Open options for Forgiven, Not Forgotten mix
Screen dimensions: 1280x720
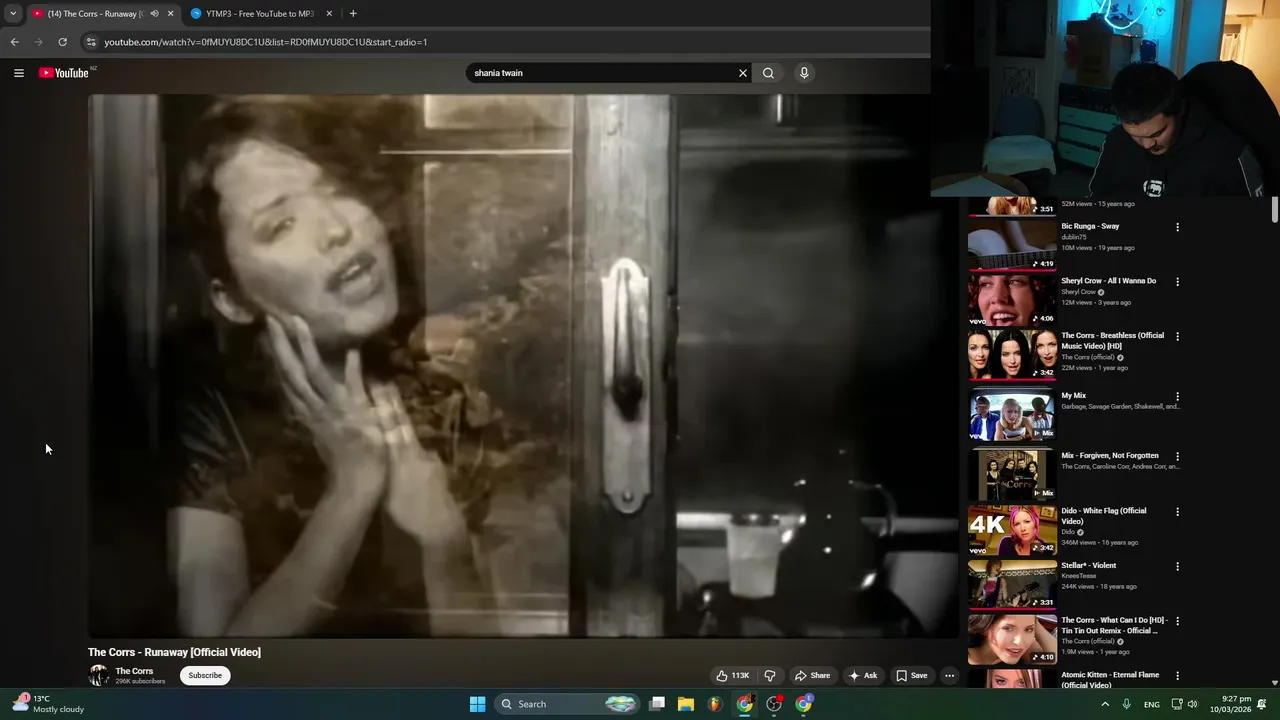click(1177, 457)
